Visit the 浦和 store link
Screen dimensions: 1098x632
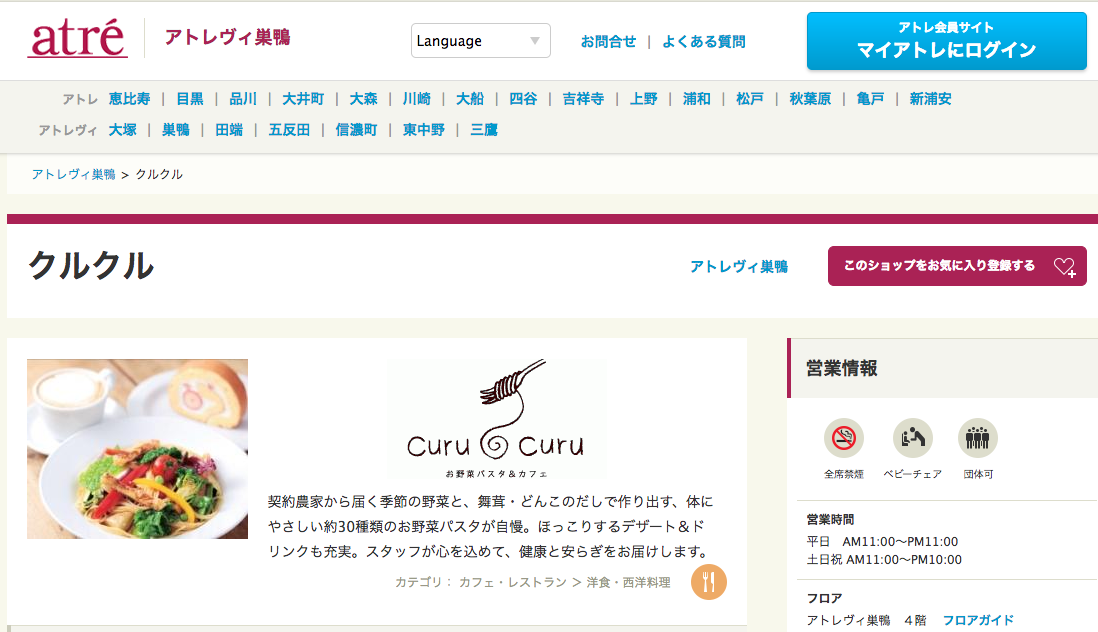click(697, 99)
